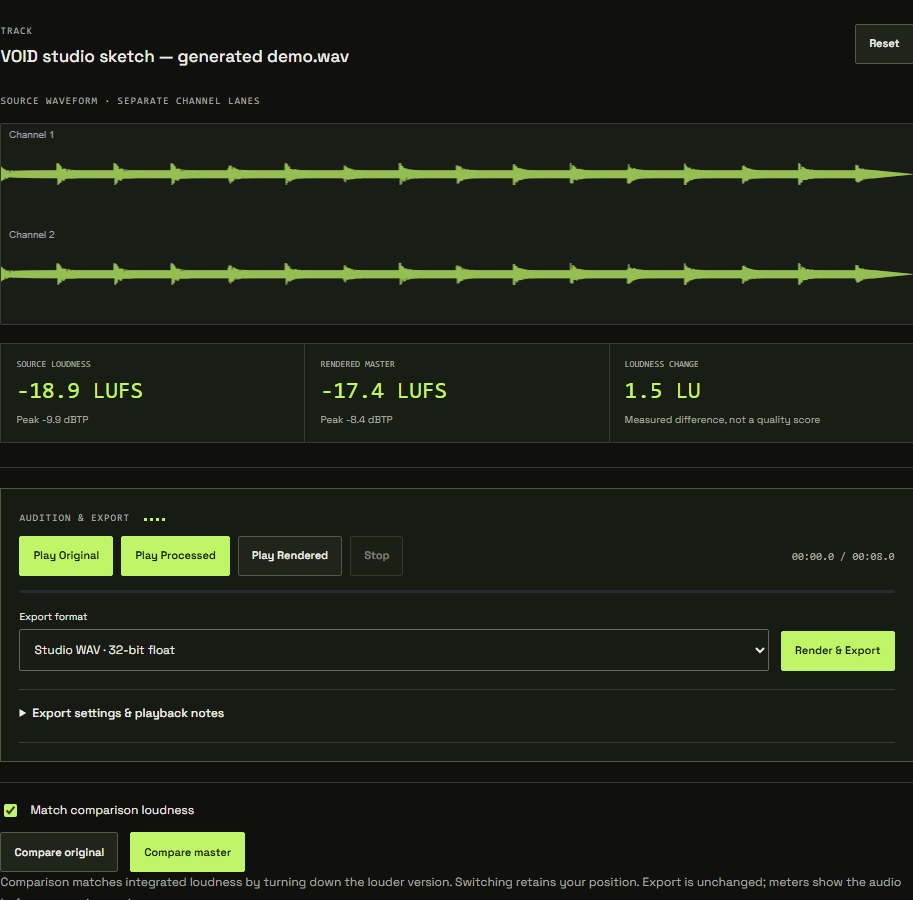The width and height of the screenshot is (913, 900).
Task: Open the Export format dropdown
Action: point(394,650)
